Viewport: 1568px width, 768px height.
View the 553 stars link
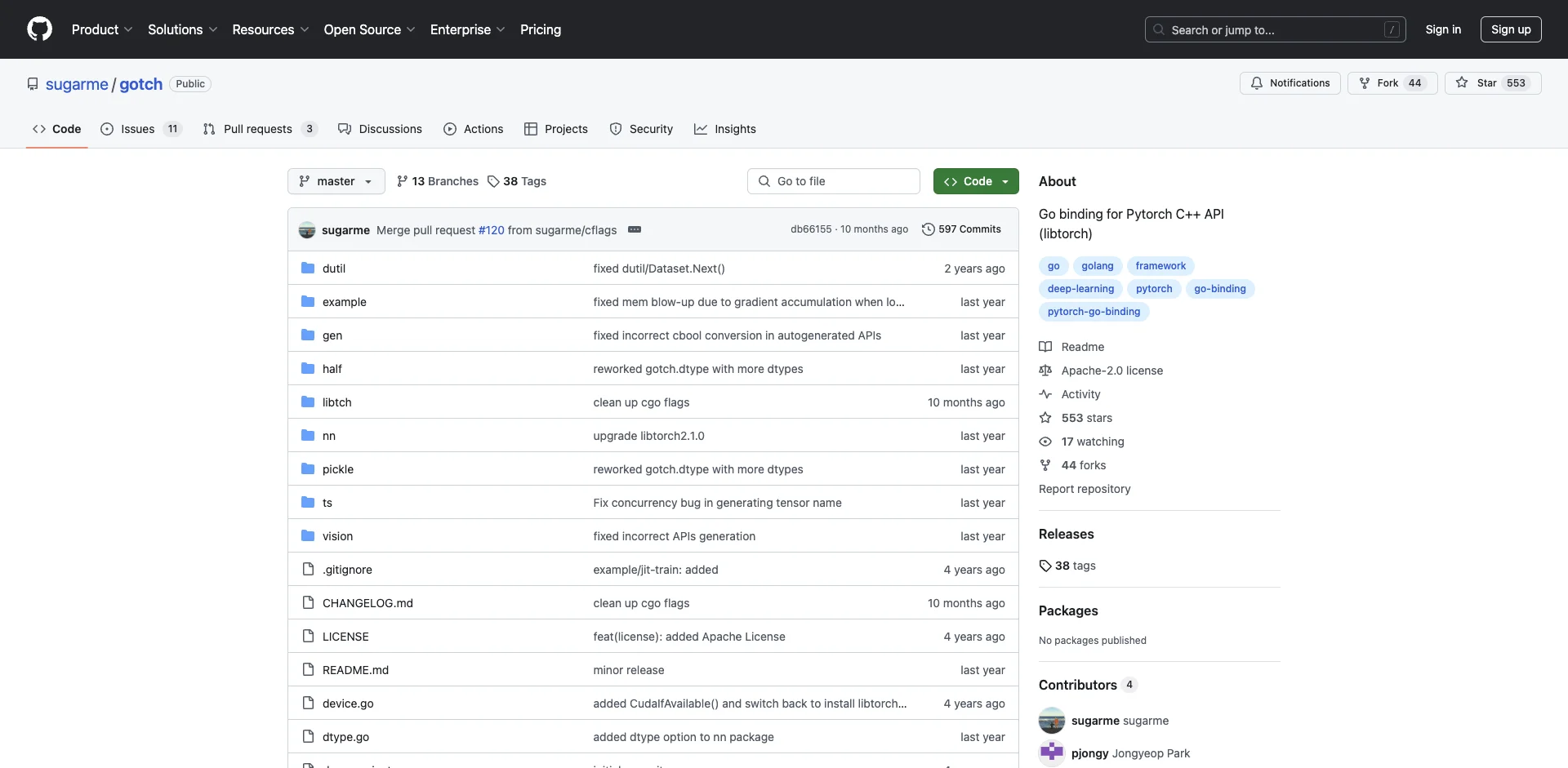point(1076,418)
